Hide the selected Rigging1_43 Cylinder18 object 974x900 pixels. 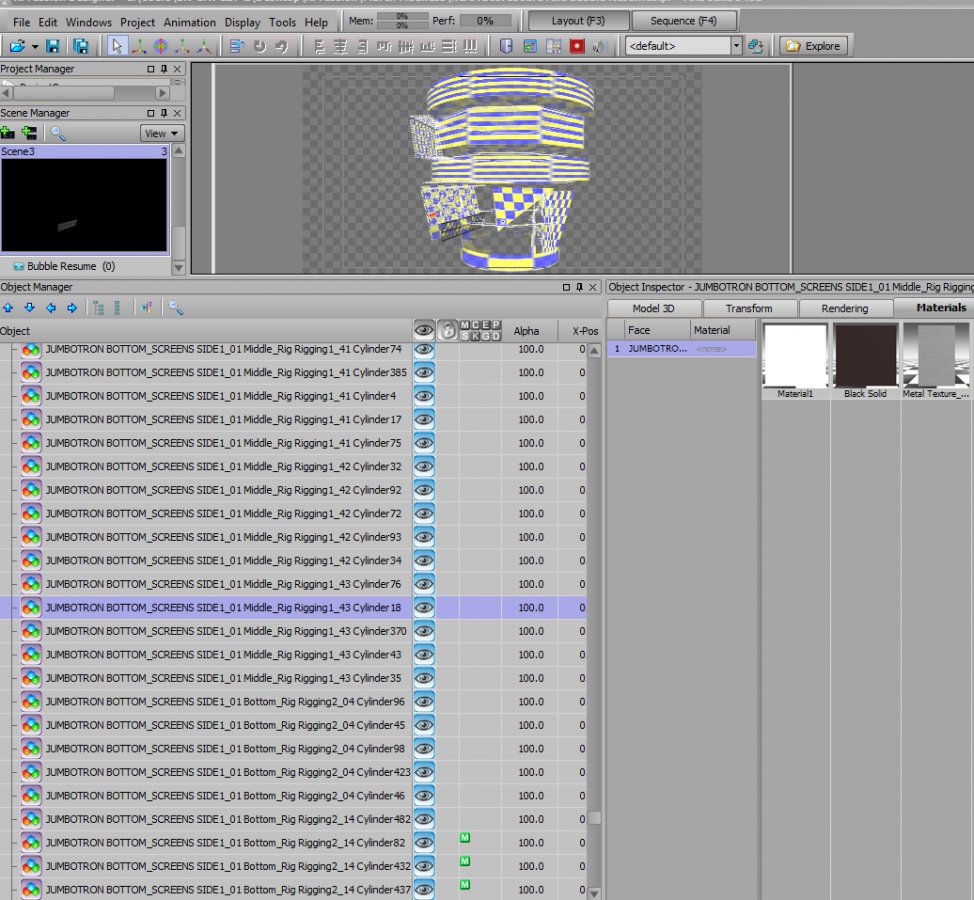tap(424, 607)
